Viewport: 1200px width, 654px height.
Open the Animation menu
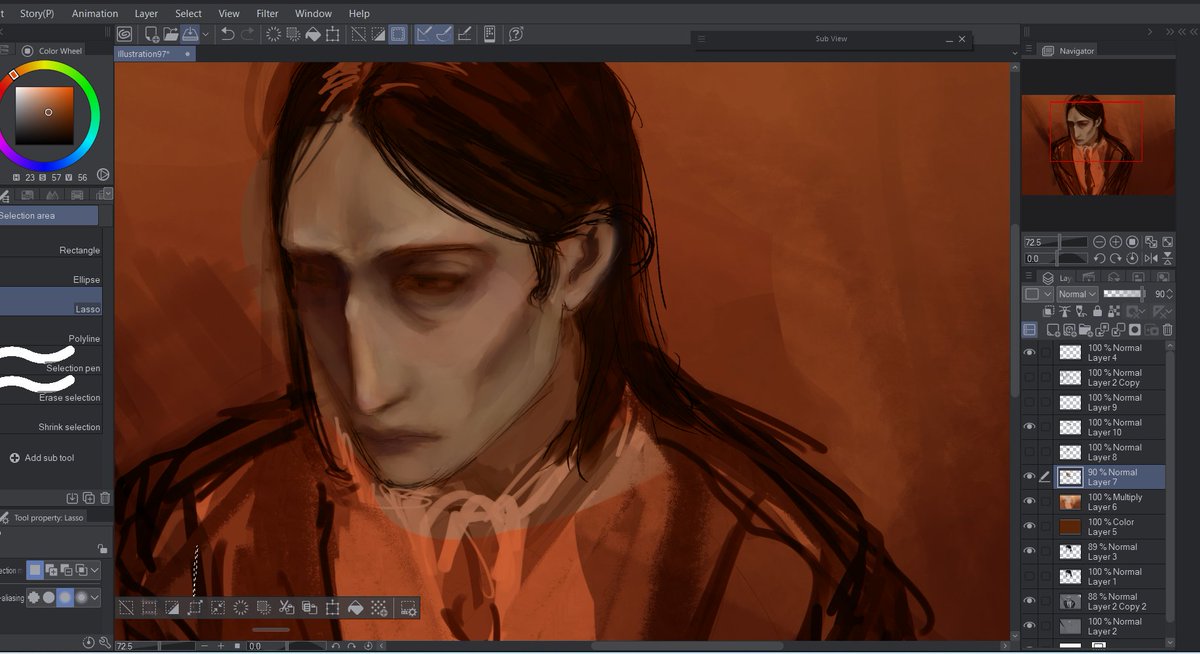(x=95, y=14)
